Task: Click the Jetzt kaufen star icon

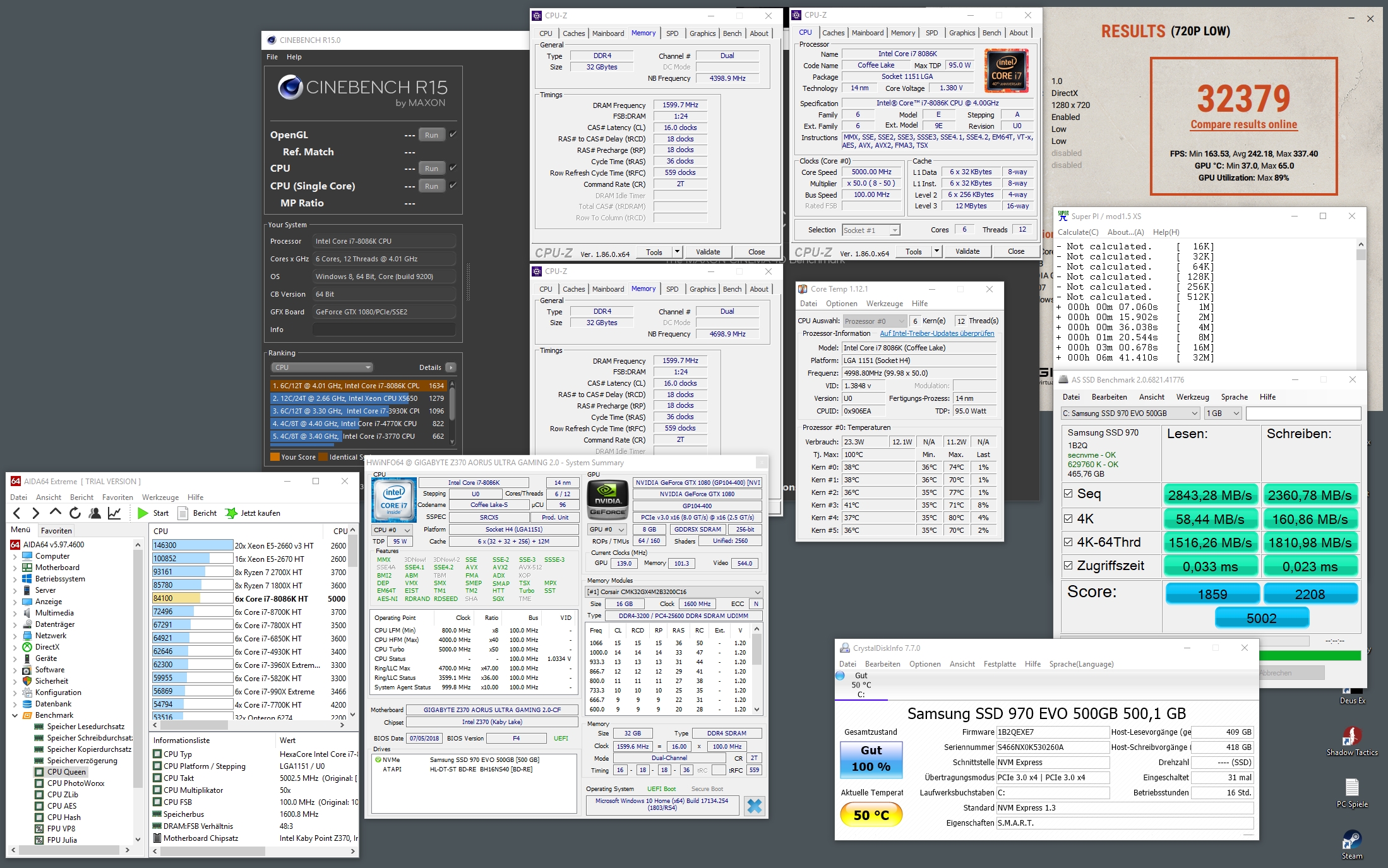Action: point(231,513)
